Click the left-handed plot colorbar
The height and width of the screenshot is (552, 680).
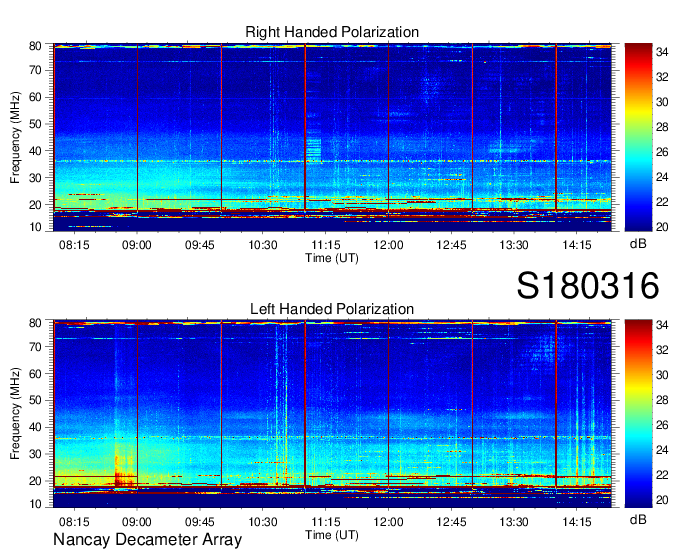click(638, 414)
